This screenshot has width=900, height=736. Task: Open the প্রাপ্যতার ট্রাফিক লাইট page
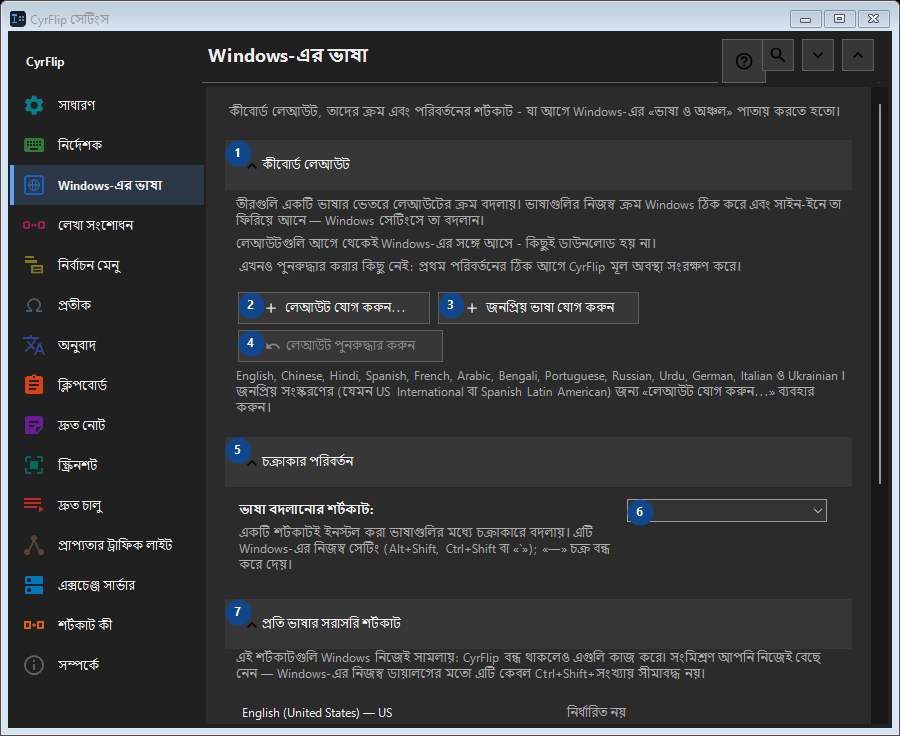(x=107, y=545)
